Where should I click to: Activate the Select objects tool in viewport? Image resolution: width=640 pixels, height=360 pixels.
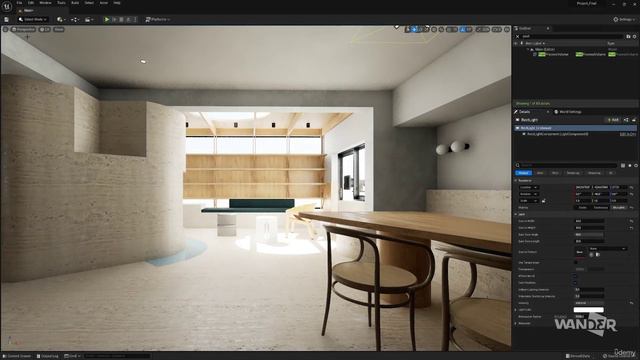(x=407, y=29)
